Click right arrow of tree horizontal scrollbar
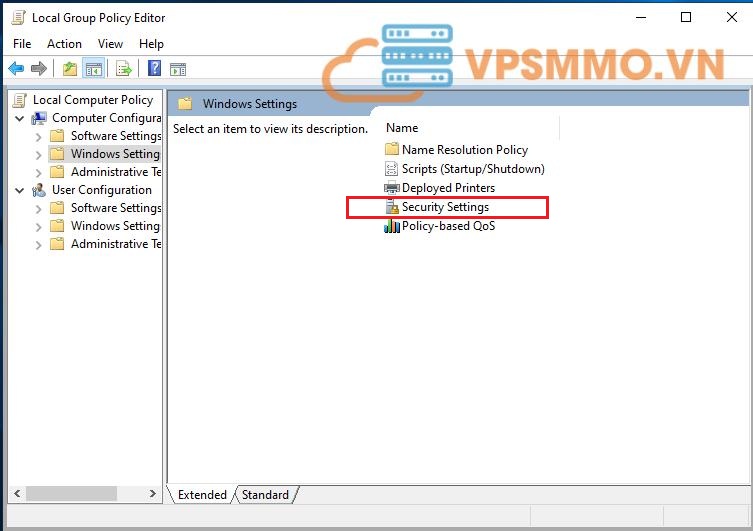This screenshot has width=753, height=531. (x=153, y=494)
